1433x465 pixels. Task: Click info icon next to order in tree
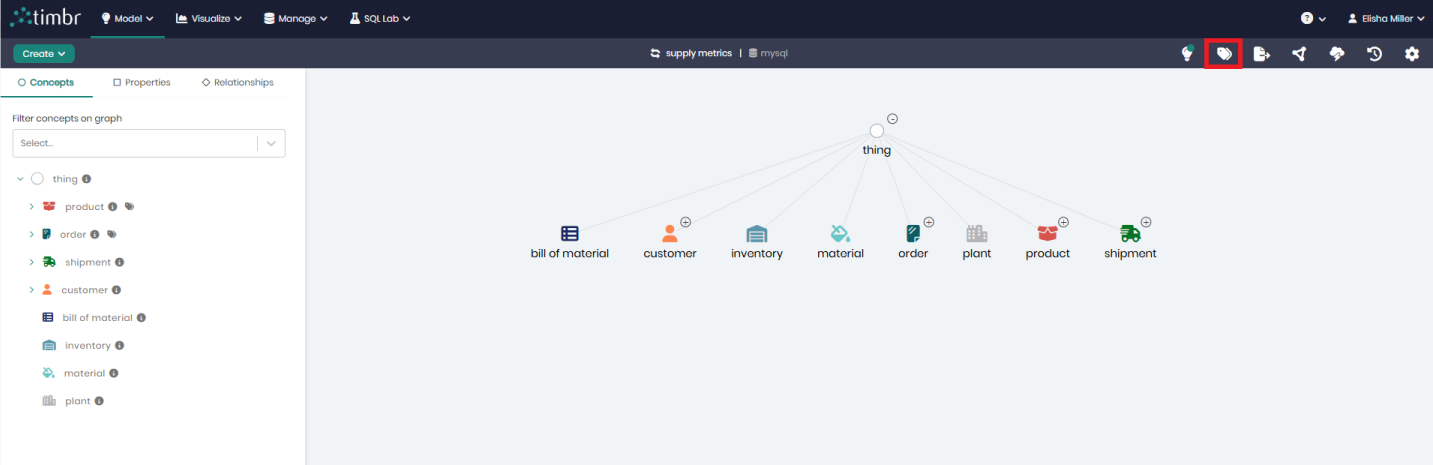[x=95, y=235]
